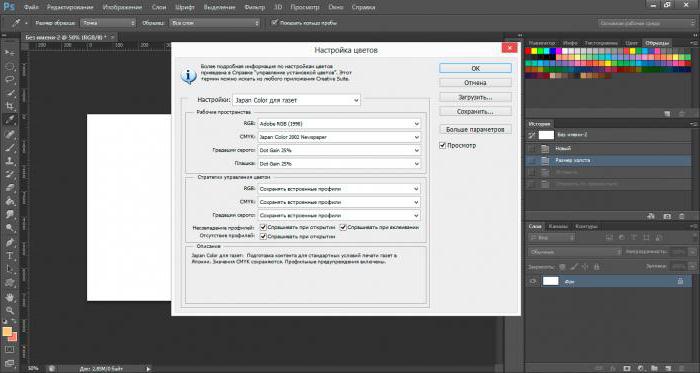Image resolution: width=700 pixels, height=373 pixels.
Task: Select the Zoom tool
Action: pos(10,310)
